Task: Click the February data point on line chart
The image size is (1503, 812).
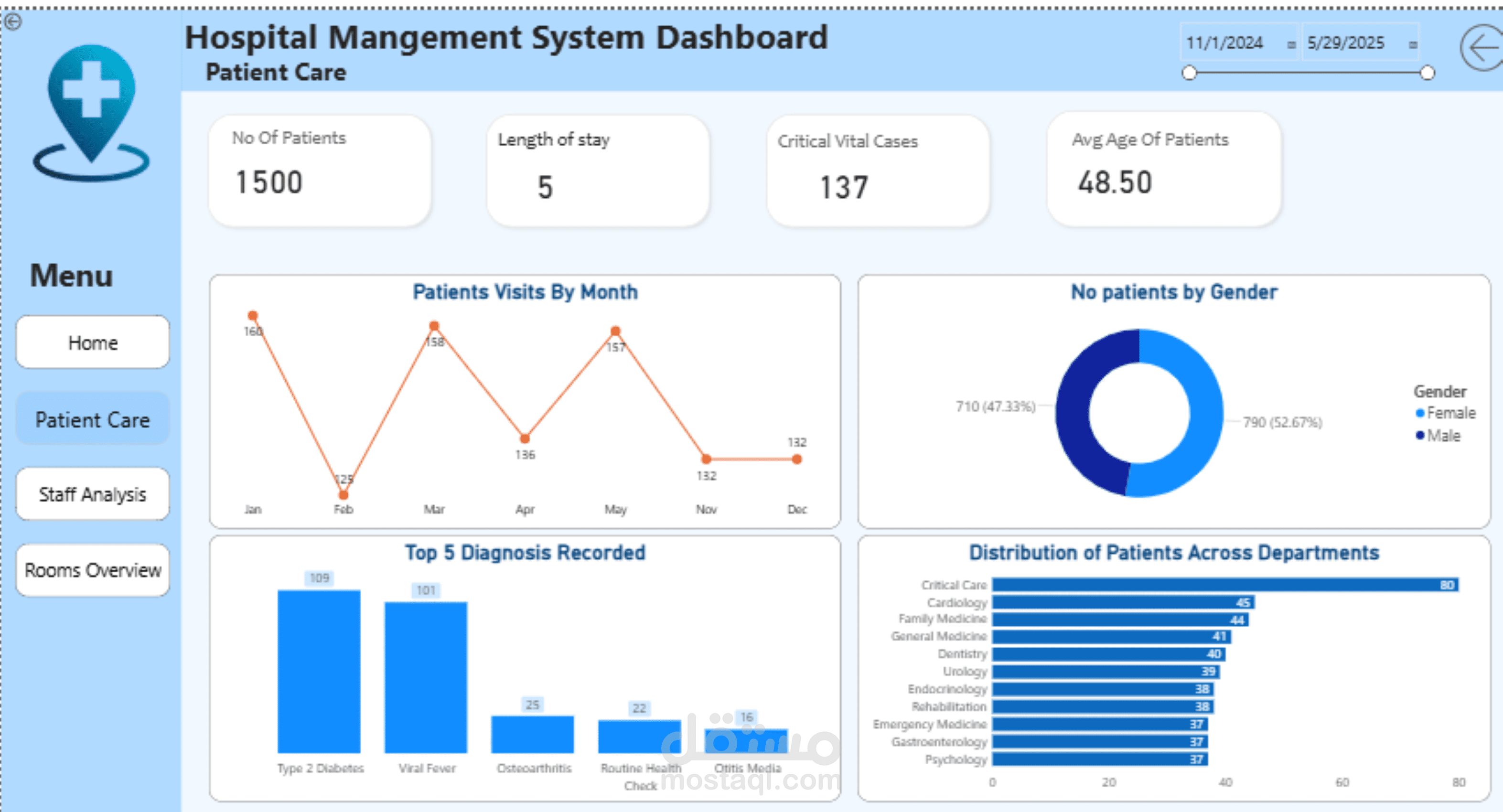Action: 344,495
